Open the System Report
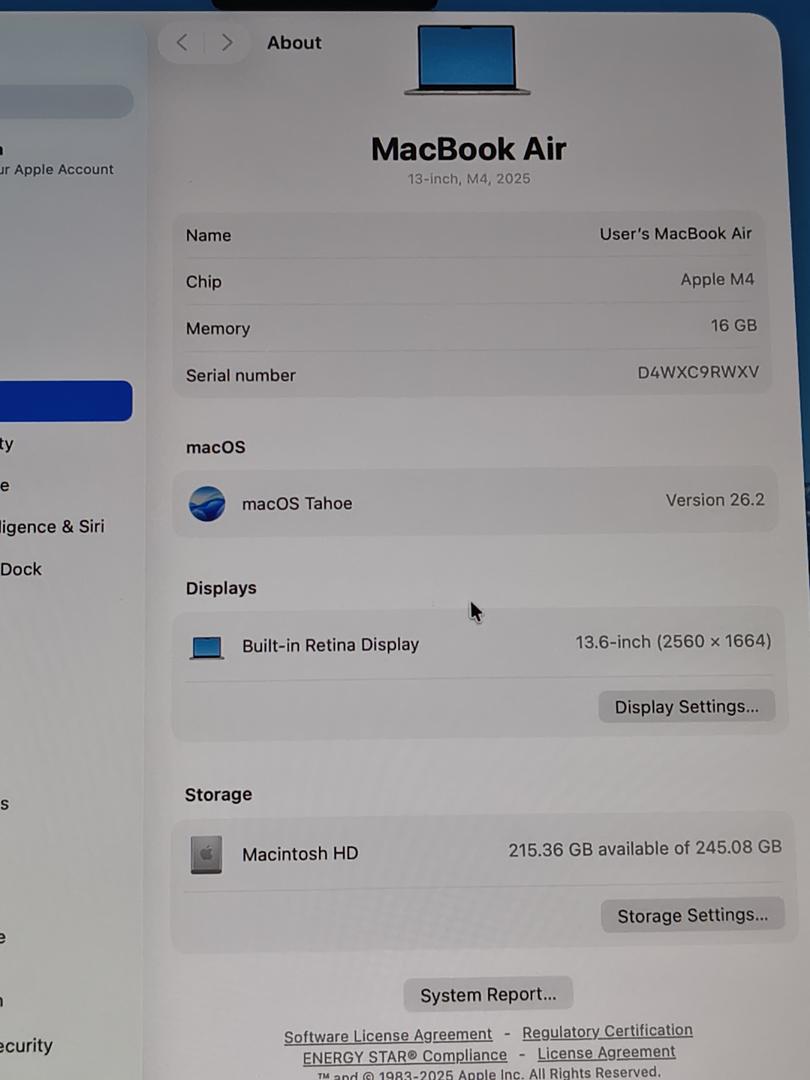 [488, 995]
